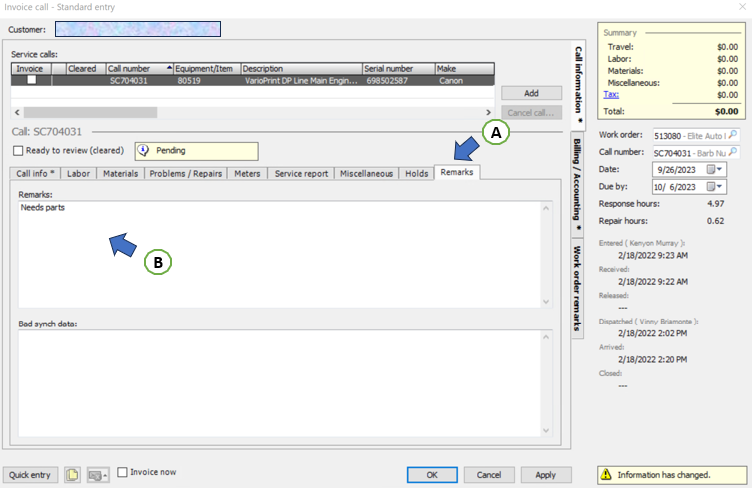Screen dimensions: 752x488
Task: Click the Add button
Action: pyautogui.click(x=531, y=93)
